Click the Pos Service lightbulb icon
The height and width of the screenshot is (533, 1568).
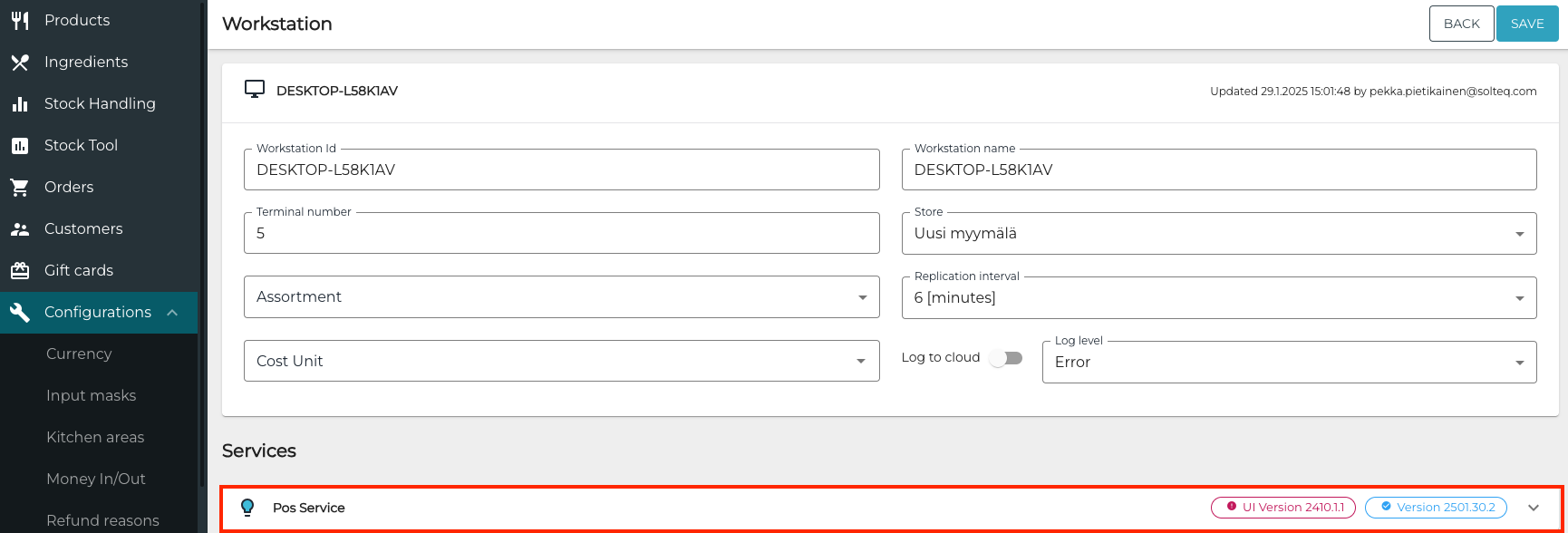point(247,508)
